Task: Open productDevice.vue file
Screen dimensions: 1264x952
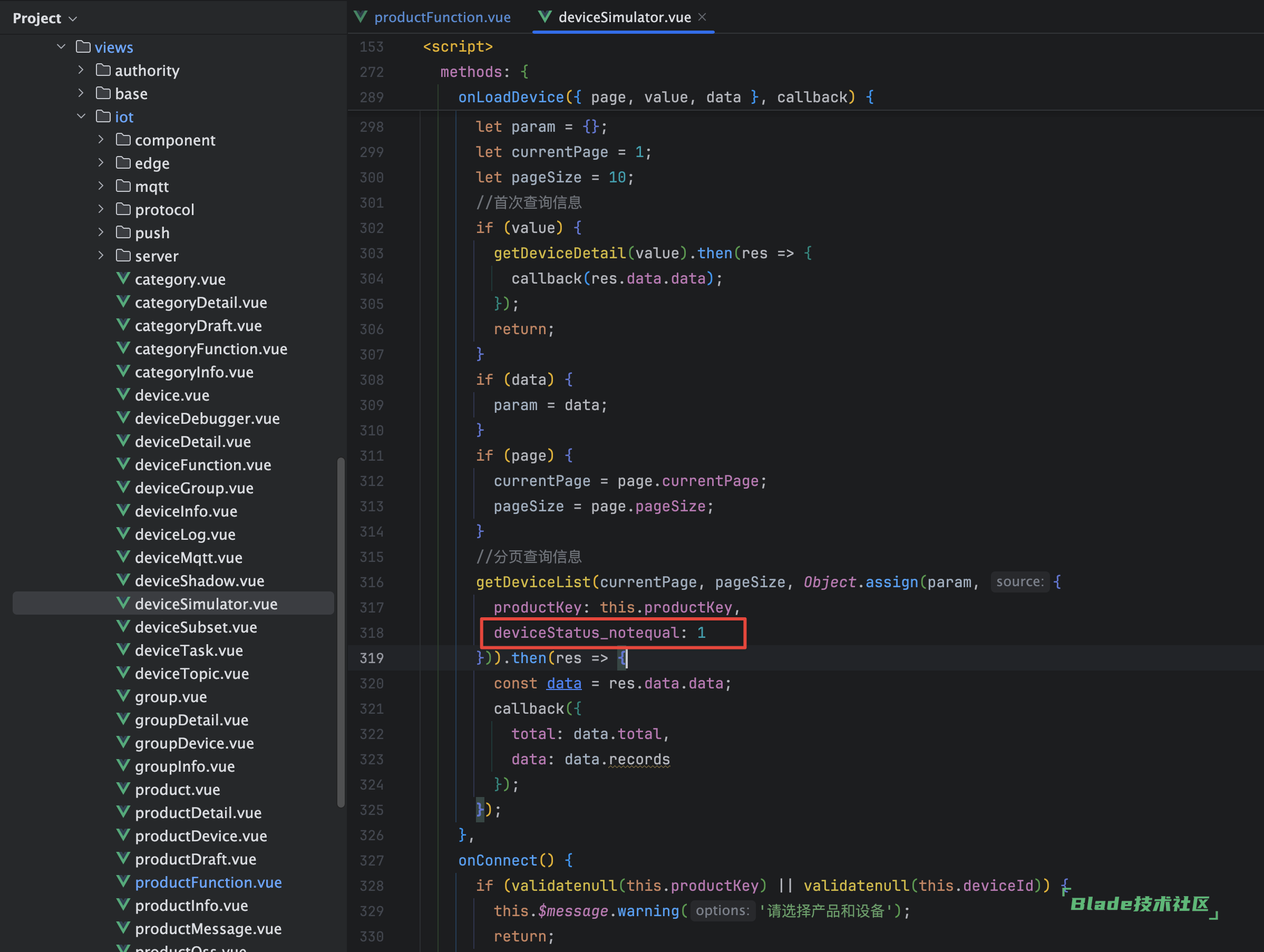Action: pos(201,836)
